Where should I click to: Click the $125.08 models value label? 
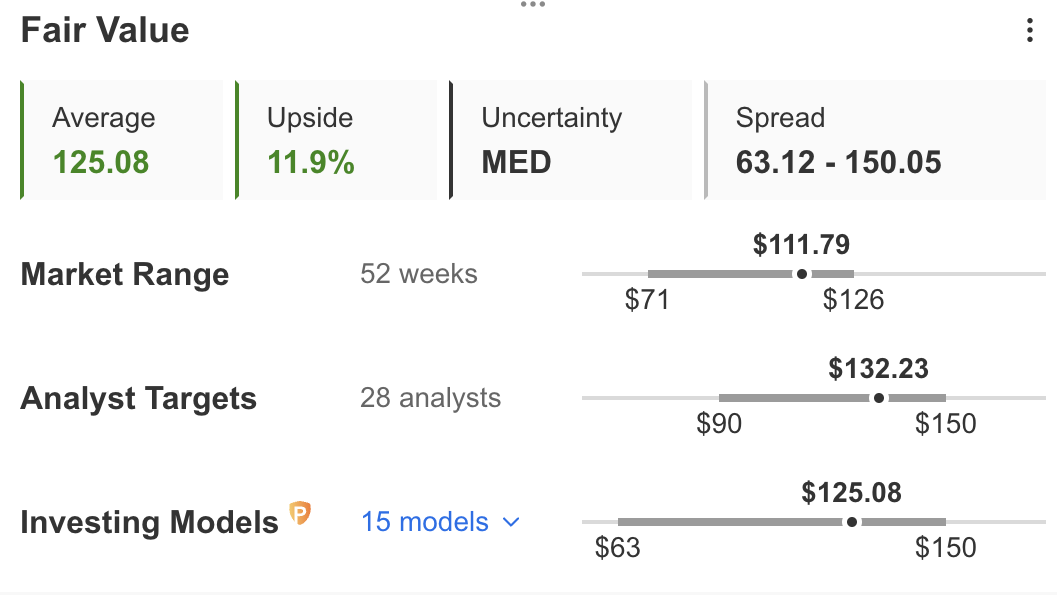(x=851, y=493)
